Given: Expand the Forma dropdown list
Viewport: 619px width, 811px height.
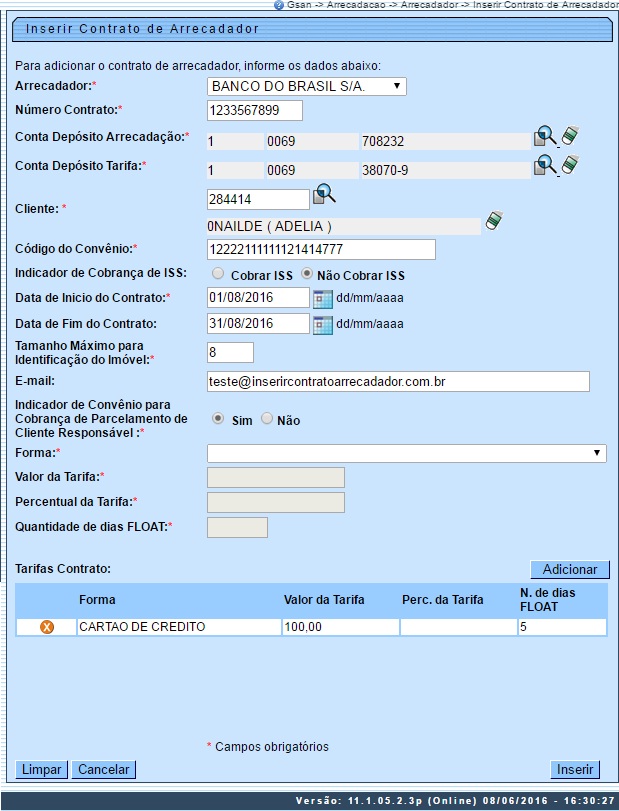Looking at the screenshot, I should [406, 453].
